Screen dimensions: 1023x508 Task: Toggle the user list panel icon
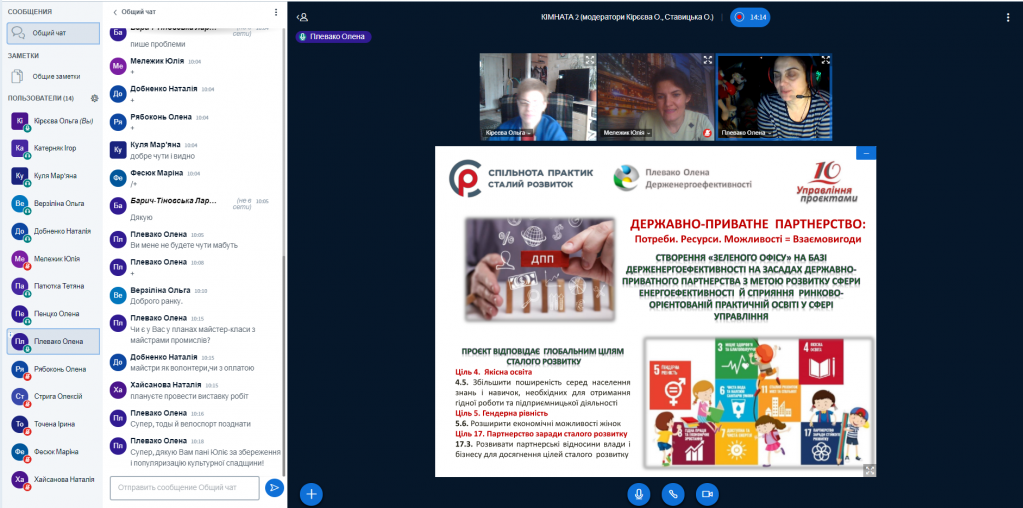click(302, 17)
